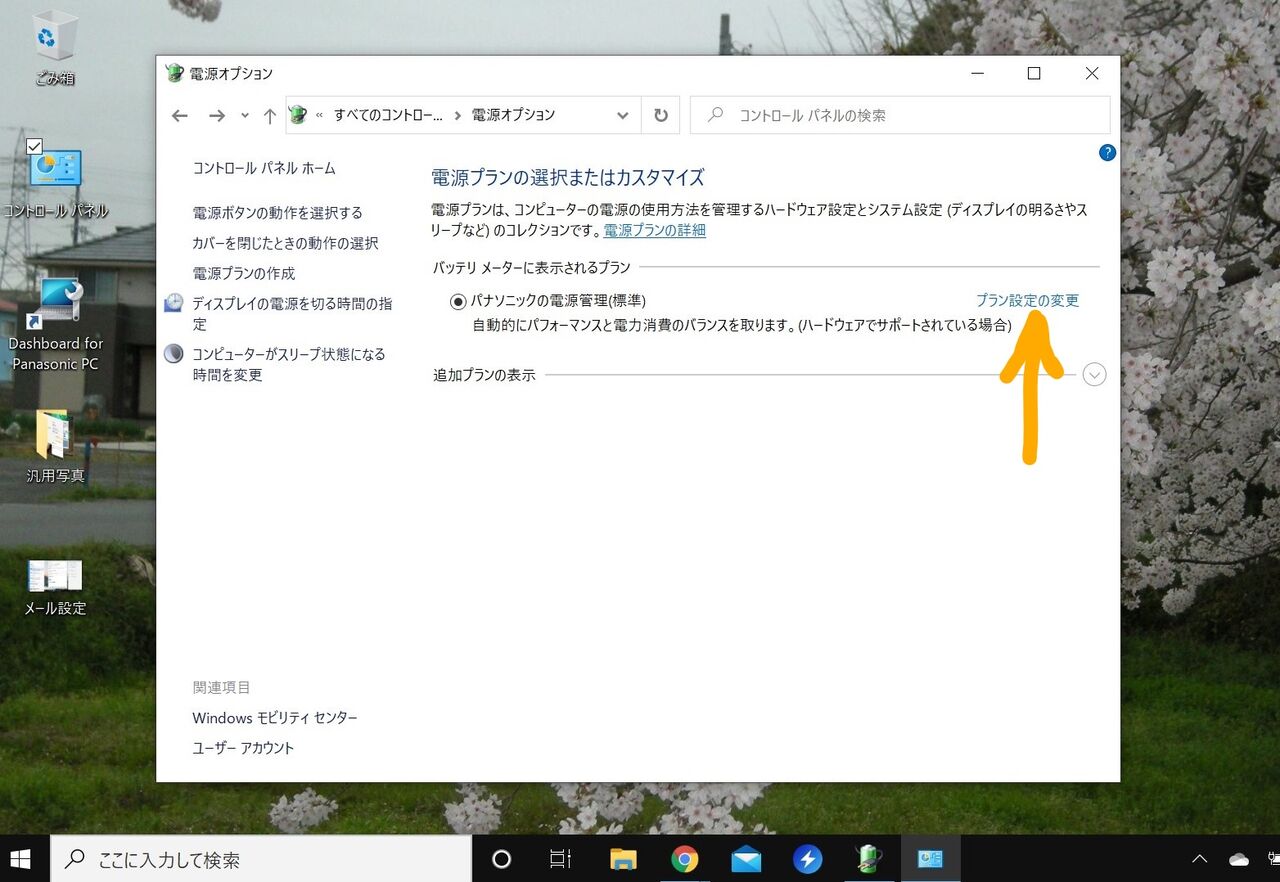Open the 電源プランの詳細 link
The image size is (1280, 882).
[655, 230]
